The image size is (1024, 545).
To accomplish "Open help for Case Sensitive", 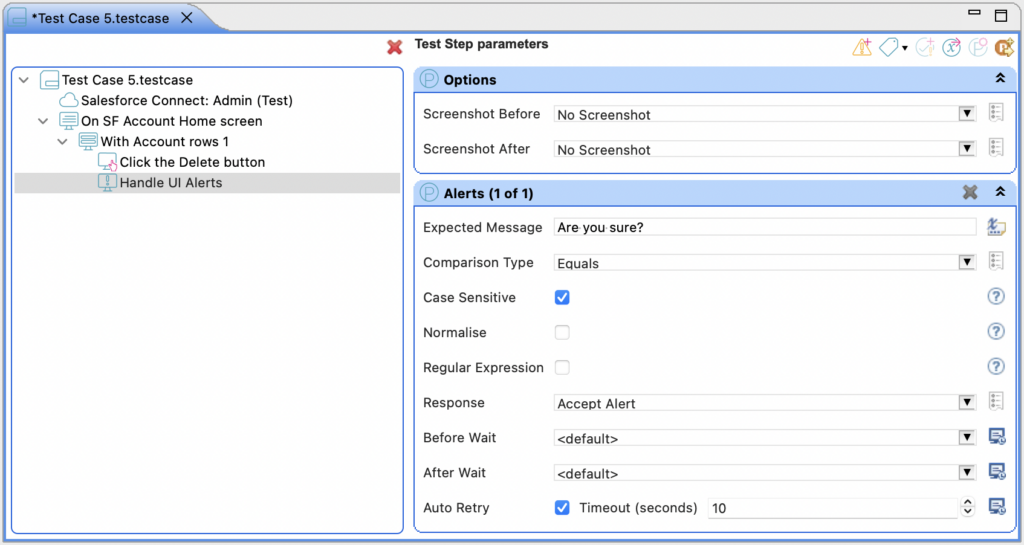I will (x=996, y=296).
